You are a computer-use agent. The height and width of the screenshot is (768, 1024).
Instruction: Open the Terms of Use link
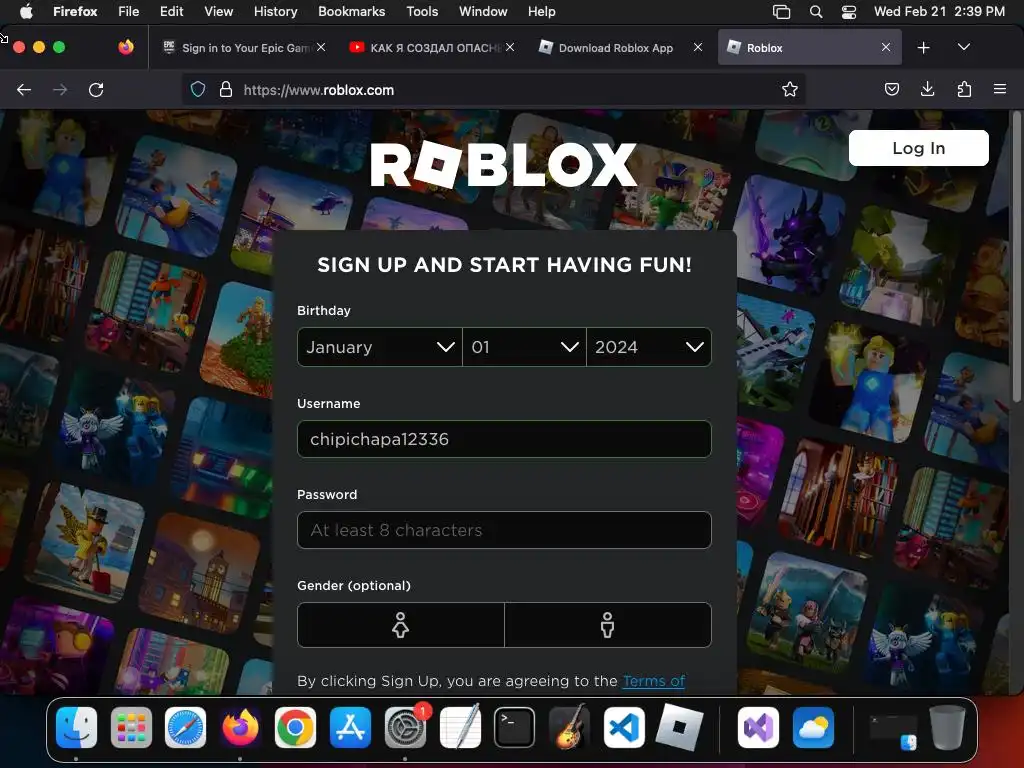tap(654, 681)
